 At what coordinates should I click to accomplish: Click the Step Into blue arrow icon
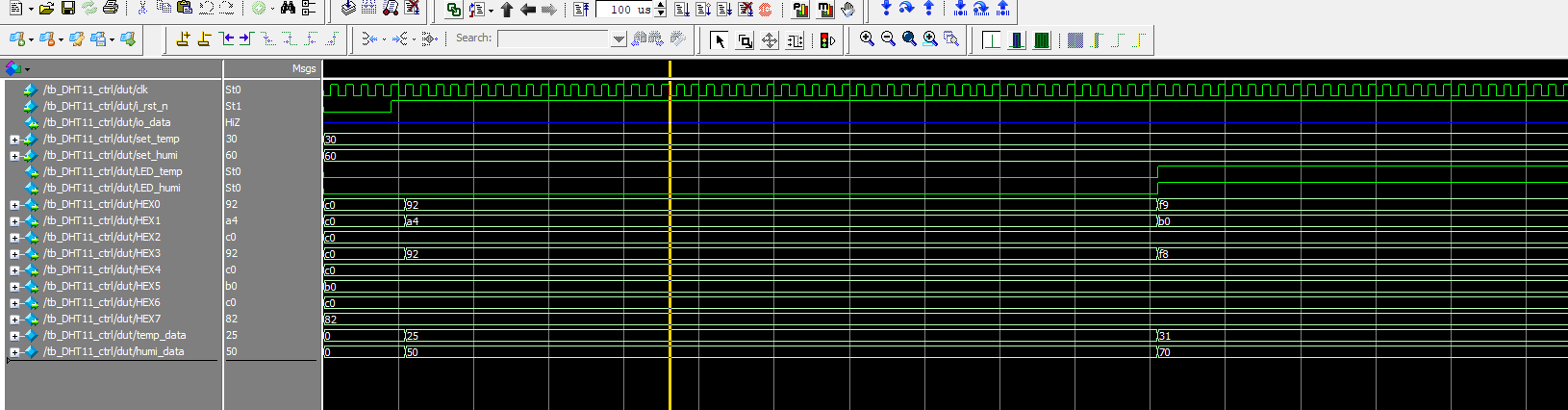click(x=886, y=9)
